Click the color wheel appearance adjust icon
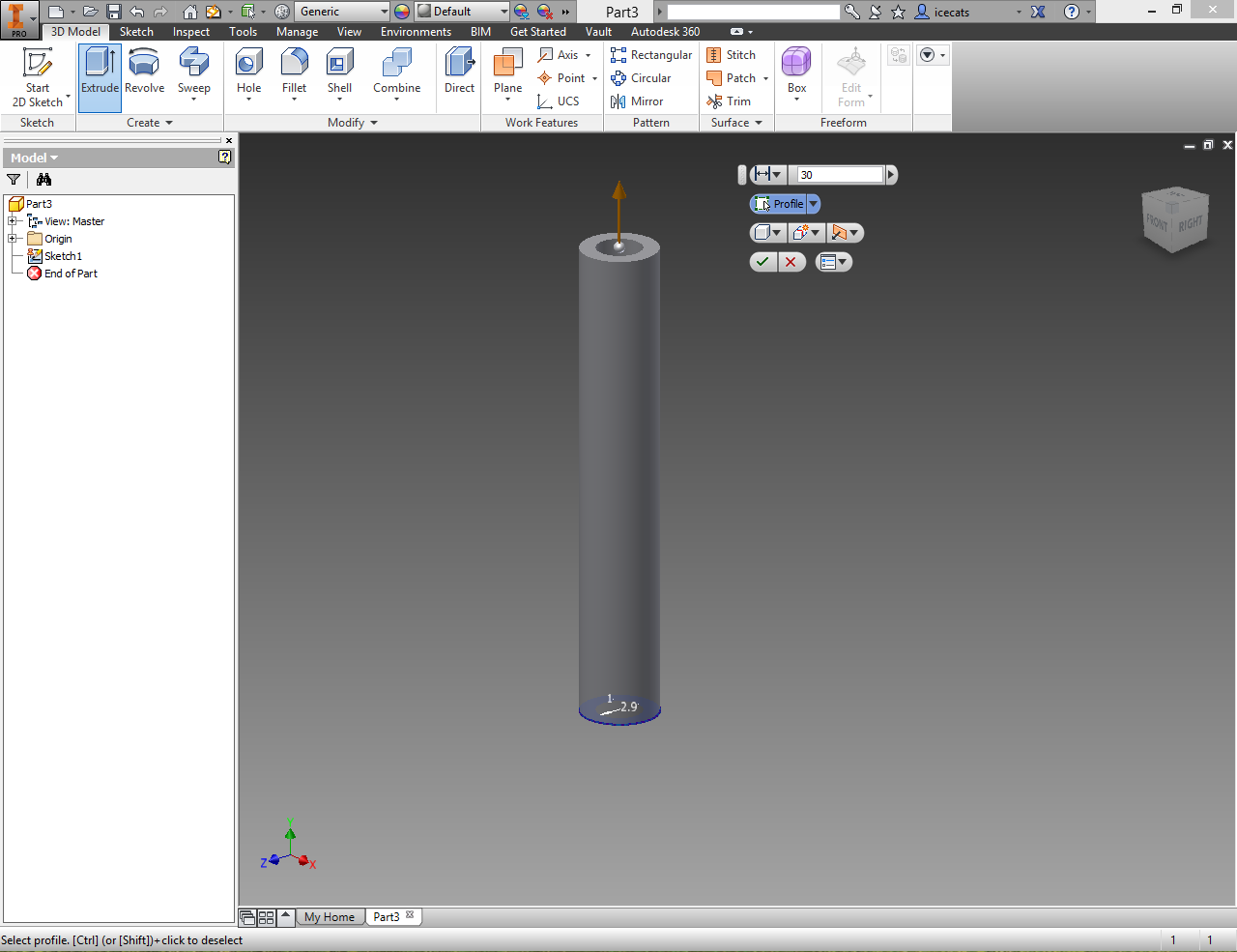 (x=402, y=12)
